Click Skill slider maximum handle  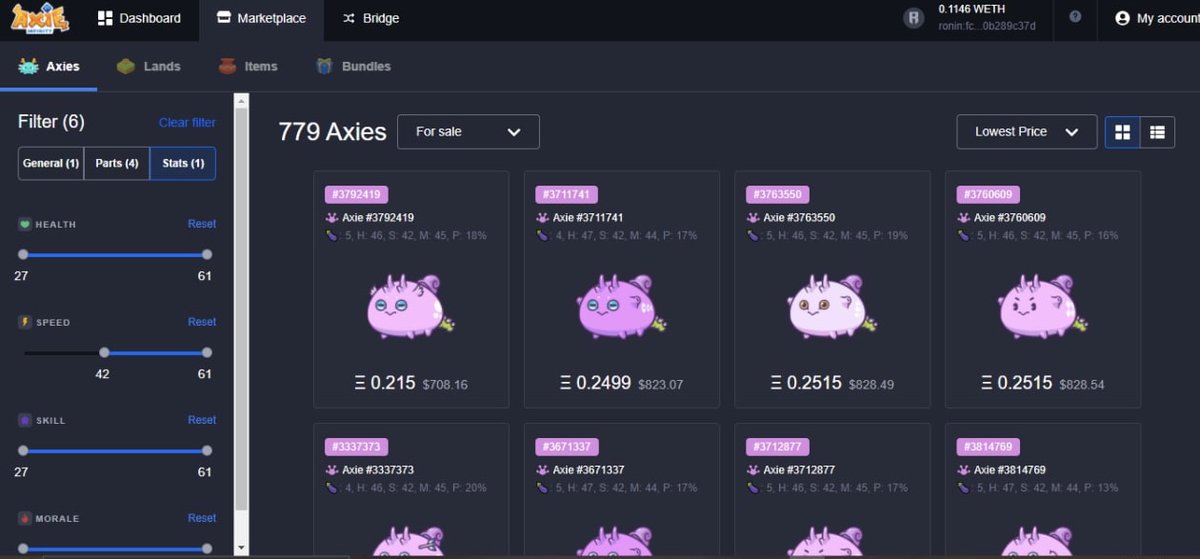point(207,450)
